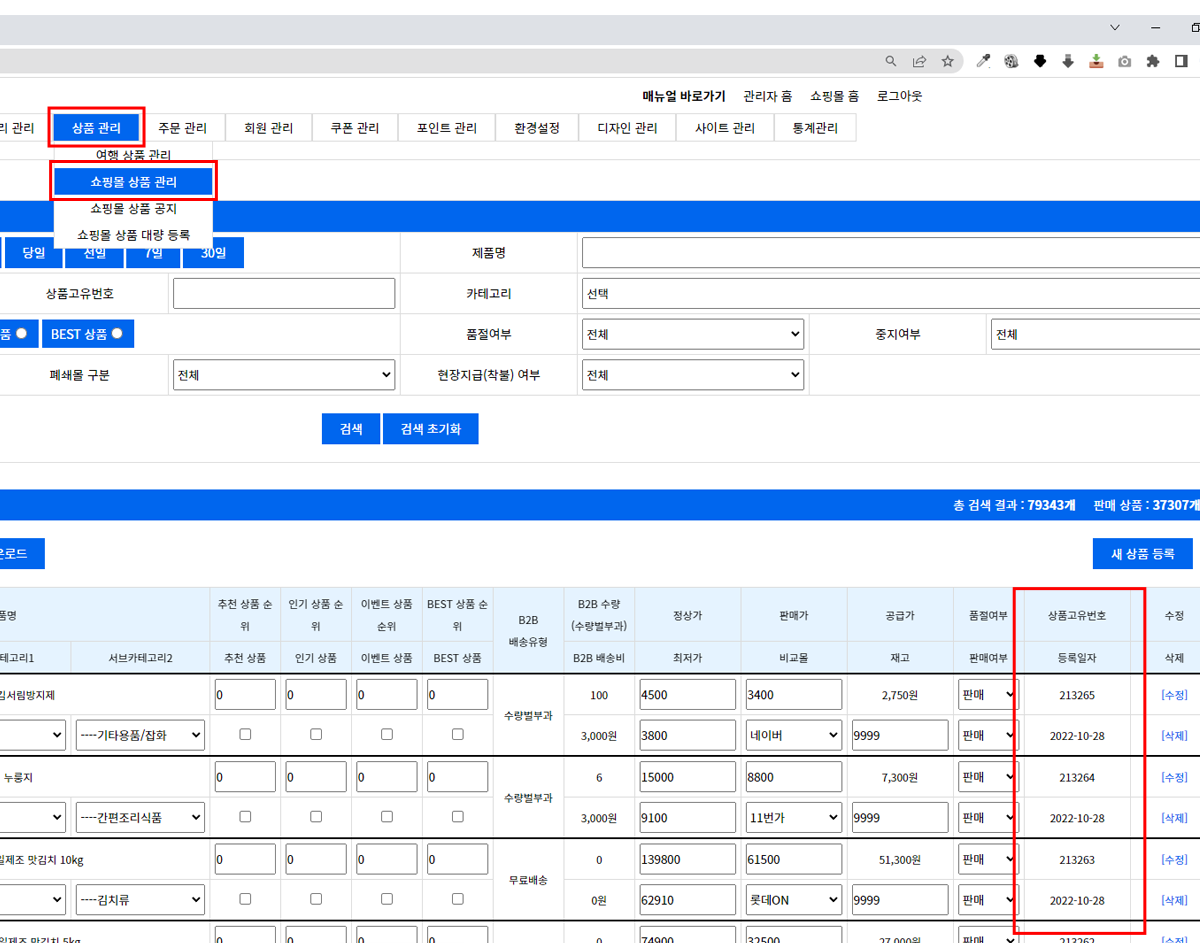1200x943 pixels.
Task: Open the 주문 관리 menu tab
Action: click(183, 128)
